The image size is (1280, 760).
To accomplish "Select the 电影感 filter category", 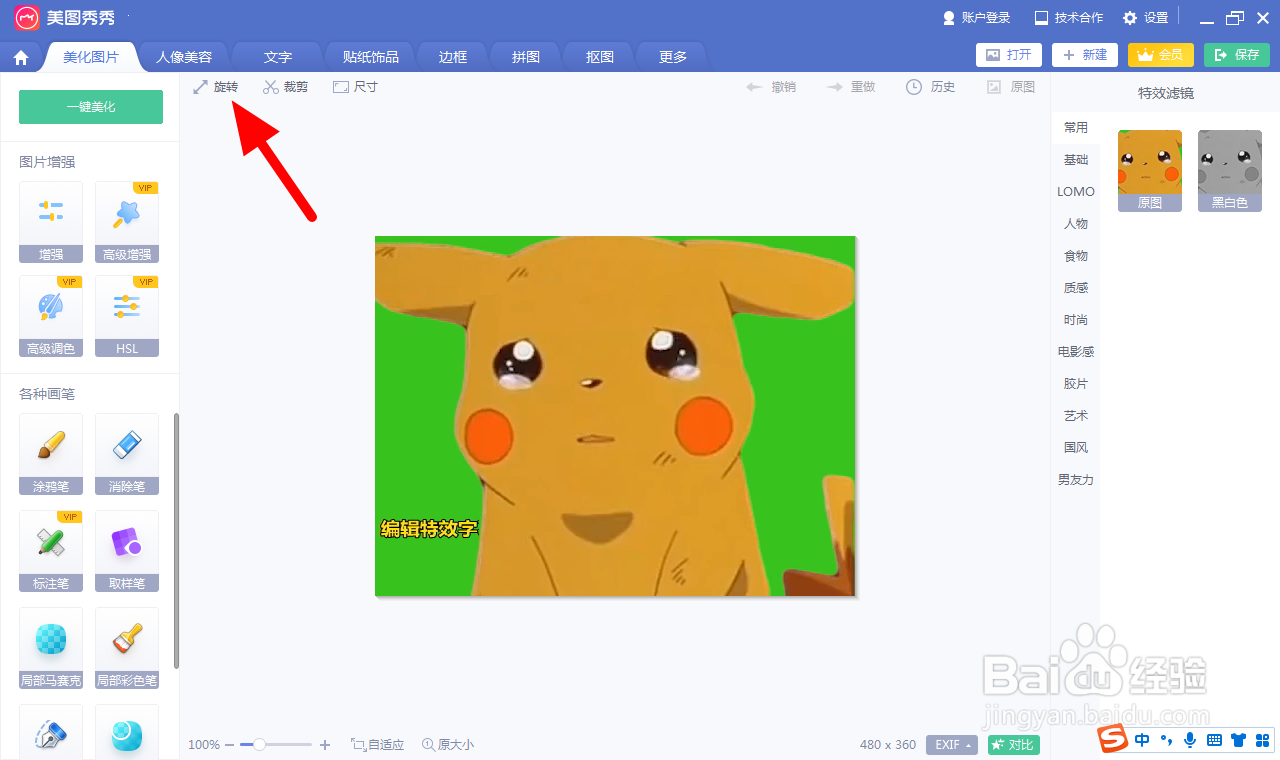I will click(1076, 352).
